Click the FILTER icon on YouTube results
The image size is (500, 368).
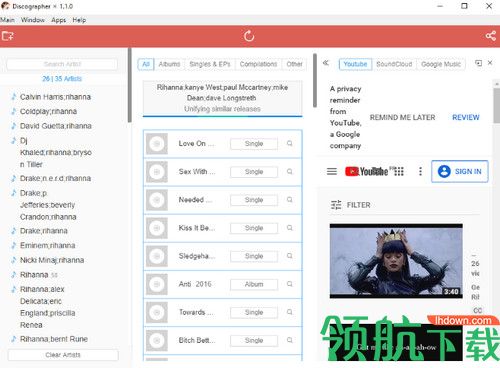pos(336,205)
